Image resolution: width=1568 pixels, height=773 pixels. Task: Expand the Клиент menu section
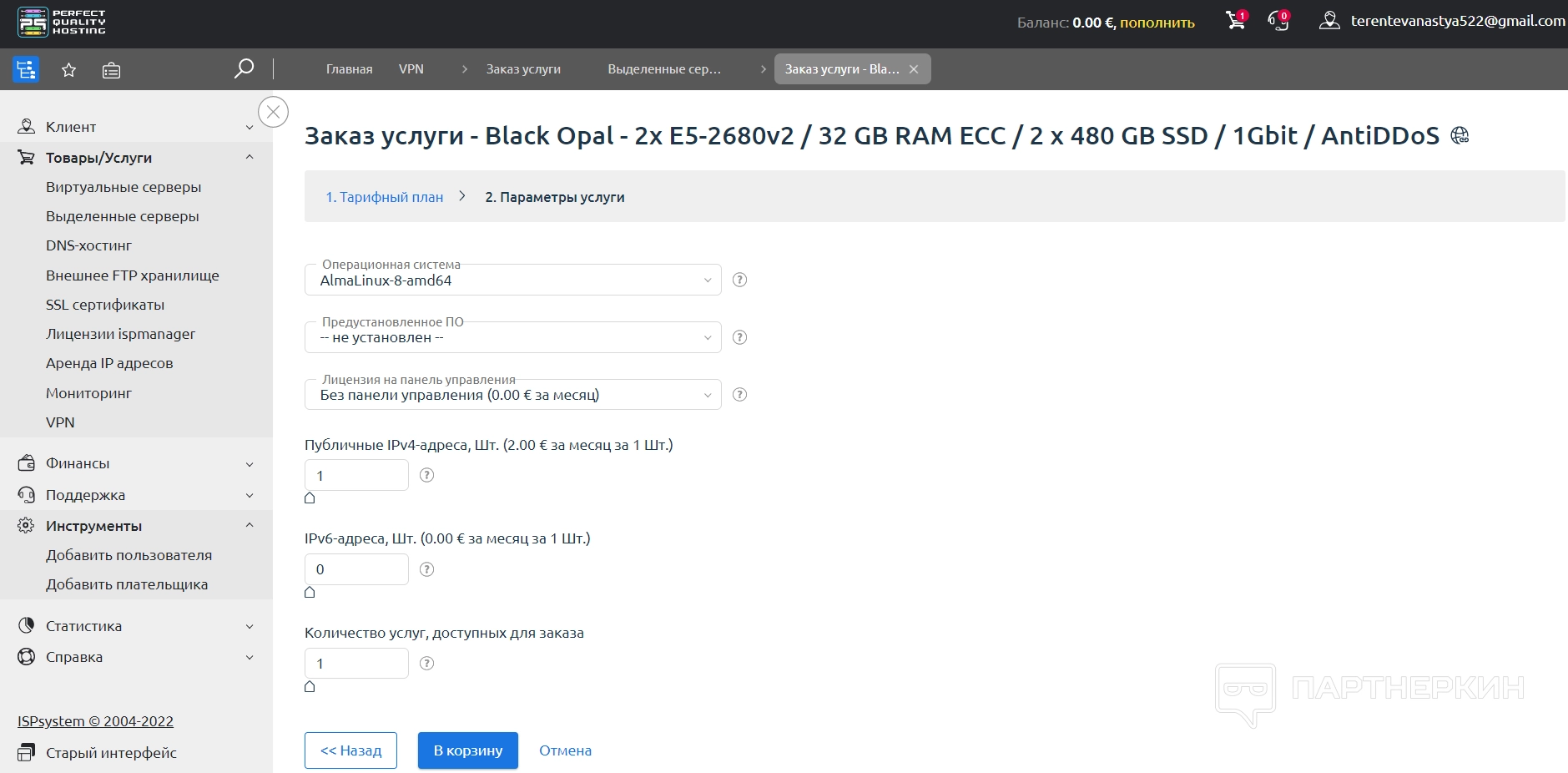136,127
